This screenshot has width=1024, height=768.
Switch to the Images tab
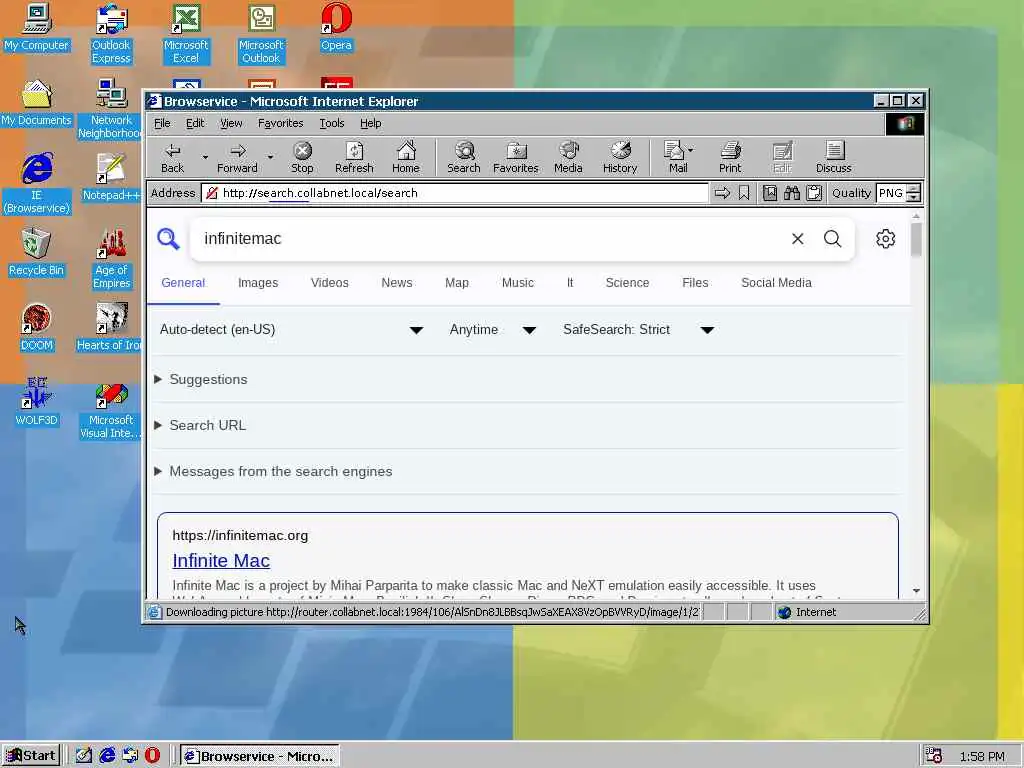pos(258,283)
